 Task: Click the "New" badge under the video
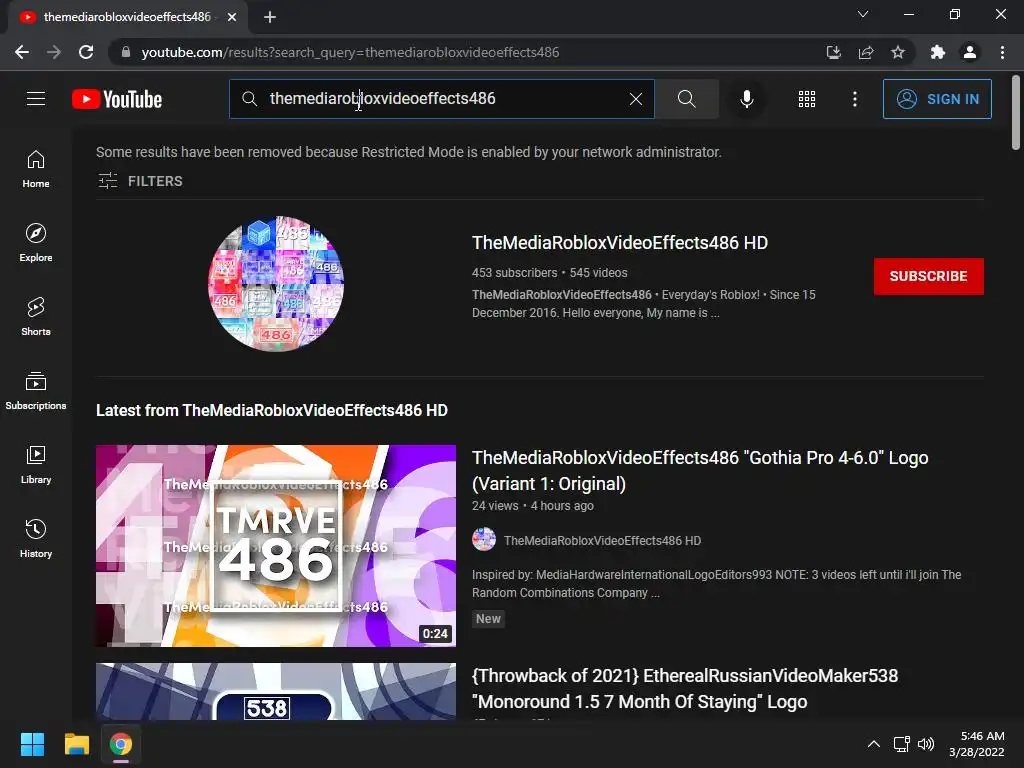pyautogui.click(x=488, y=618)
